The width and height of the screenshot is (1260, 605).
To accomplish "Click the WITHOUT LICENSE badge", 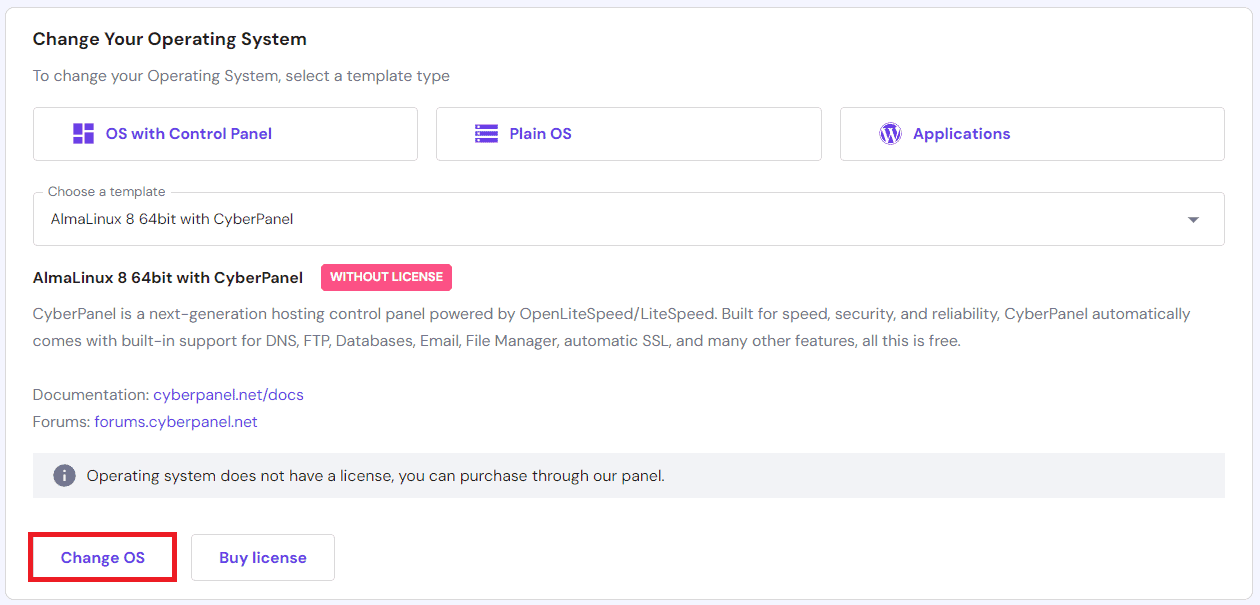I will 386,277.
